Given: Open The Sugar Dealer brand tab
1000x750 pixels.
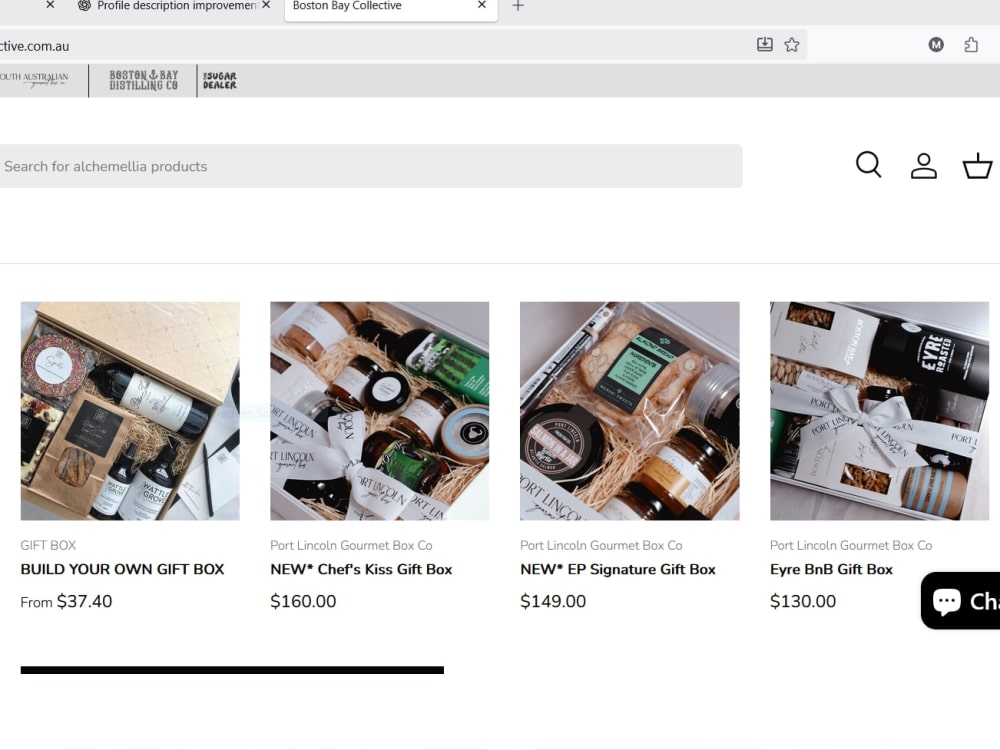Looking at the screenshot, I should tap(219, 80).
